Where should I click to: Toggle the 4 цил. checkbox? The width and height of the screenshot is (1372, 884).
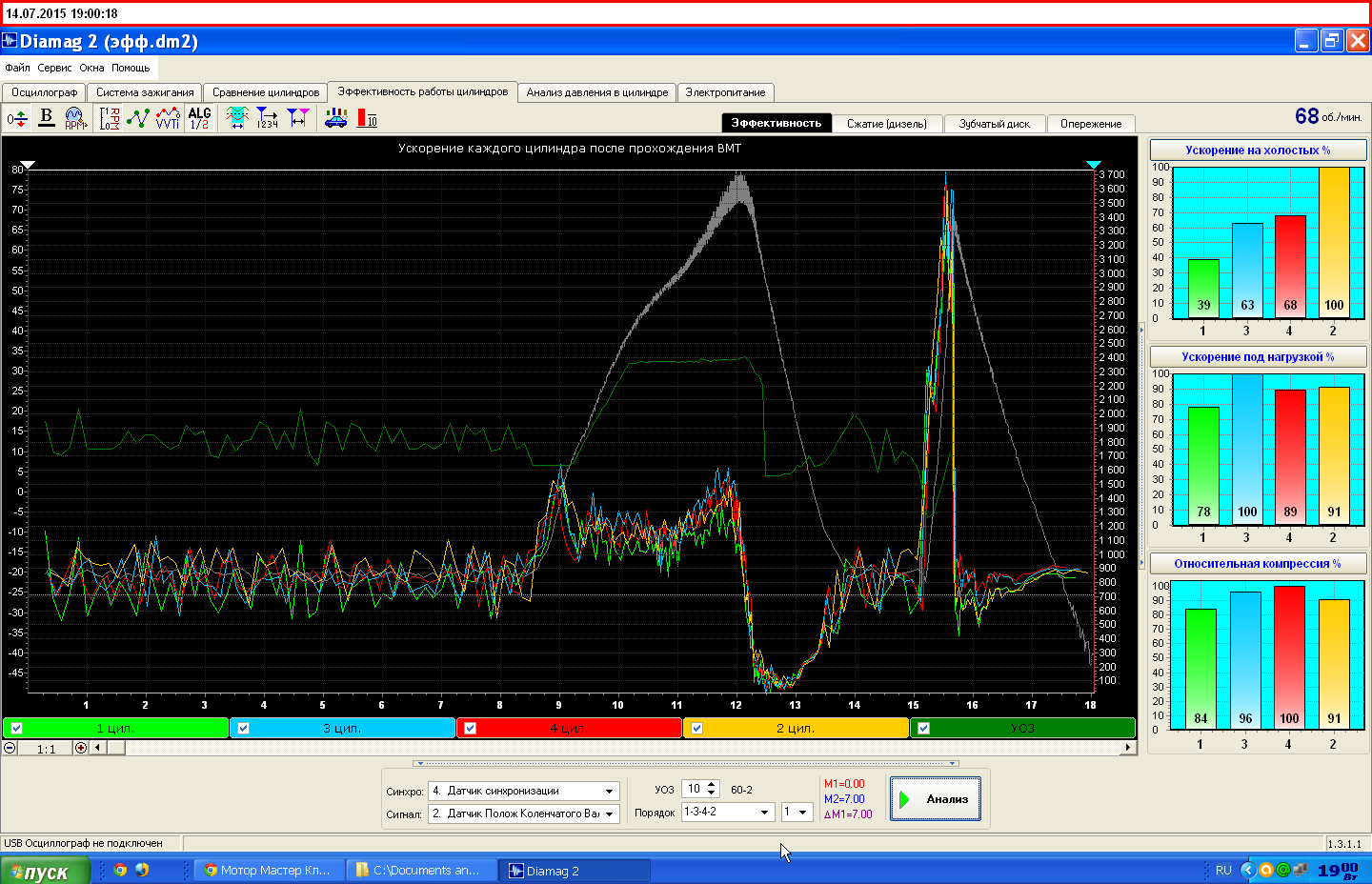(x=470, y=728)
